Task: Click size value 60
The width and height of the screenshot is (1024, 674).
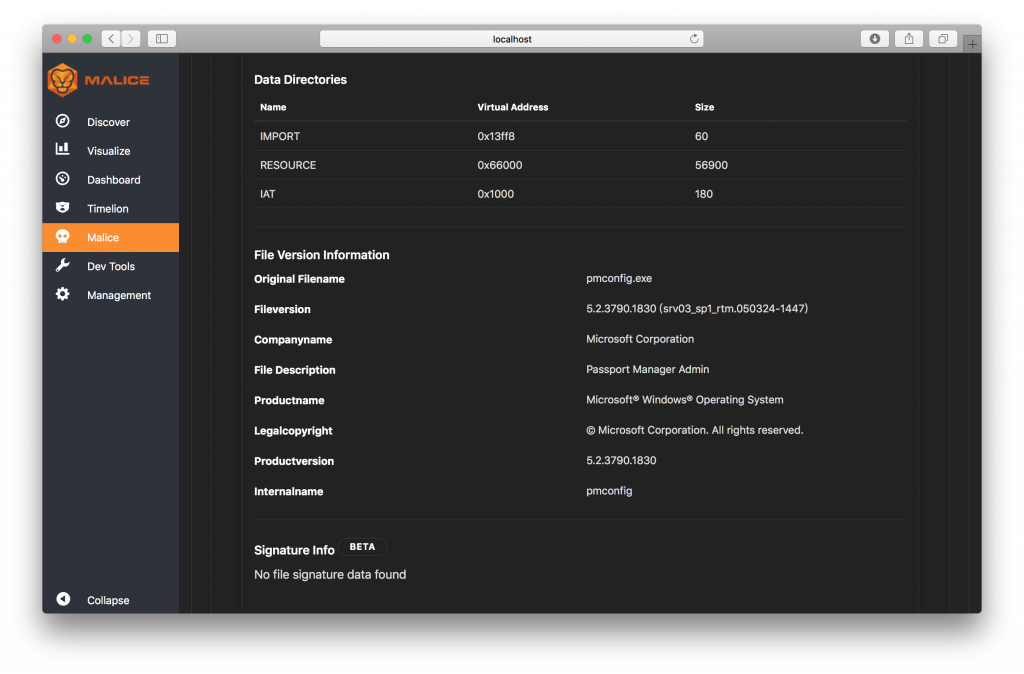Action: tap(701, 136)
